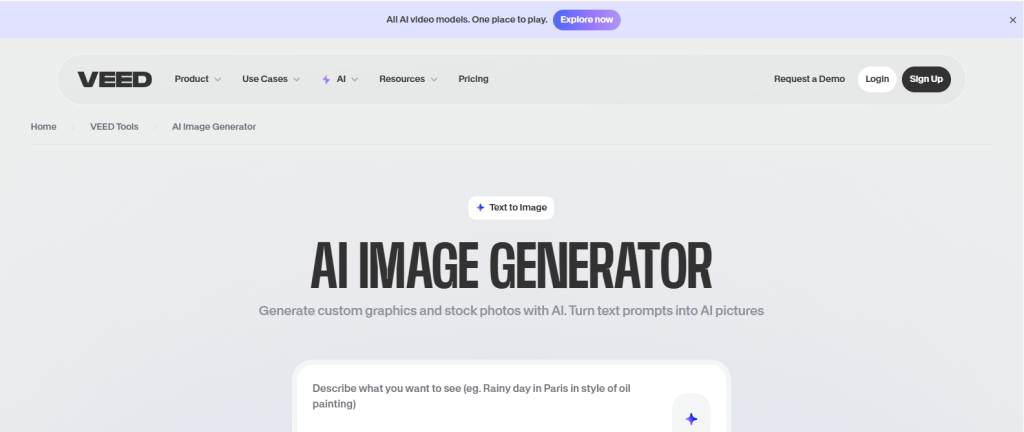This screenshot has height=432, width=1024.
Task: Click the Sign Up button
Action: [x=926, y=79]
